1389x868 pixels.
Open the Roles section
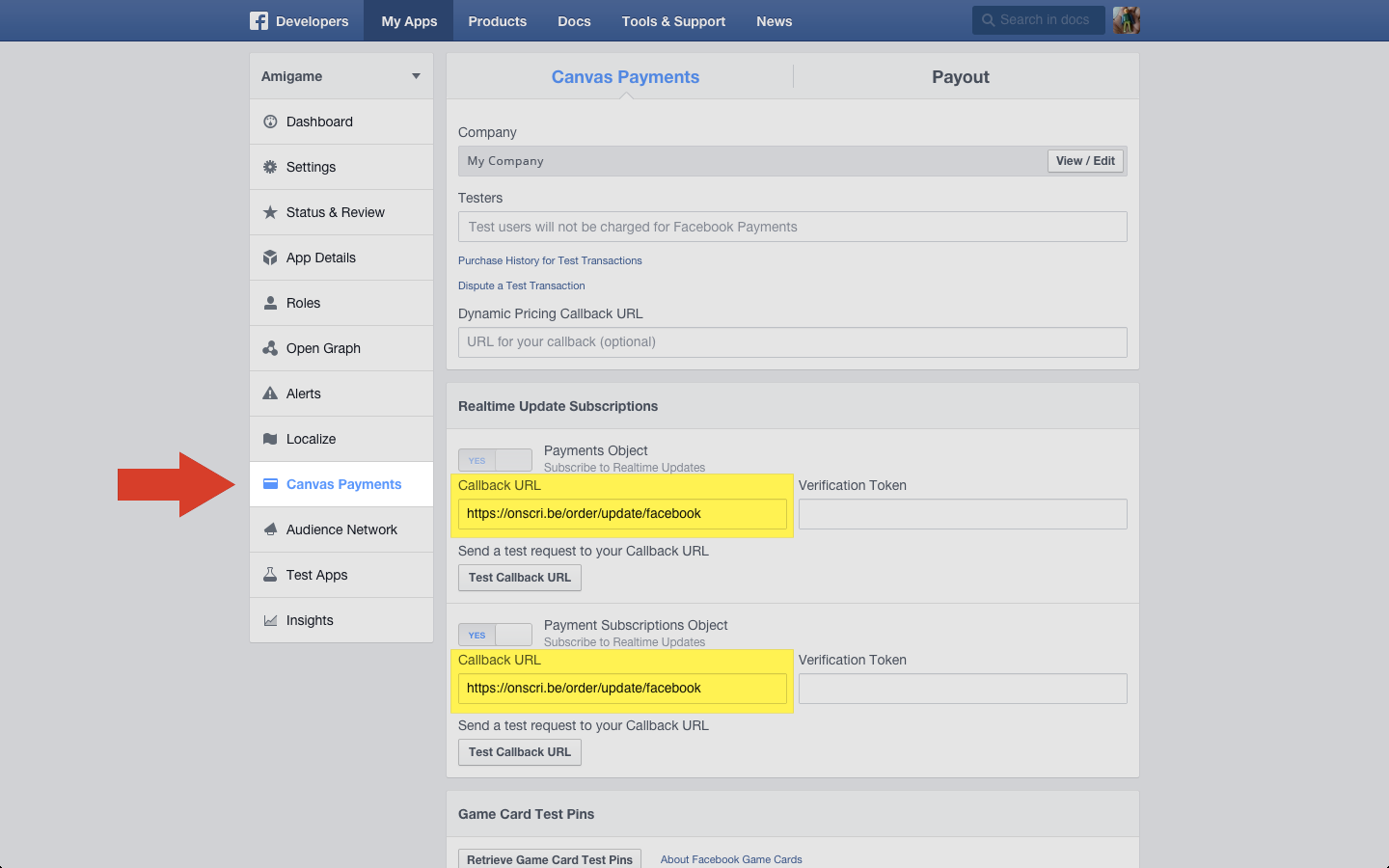[x=341, y=303]
